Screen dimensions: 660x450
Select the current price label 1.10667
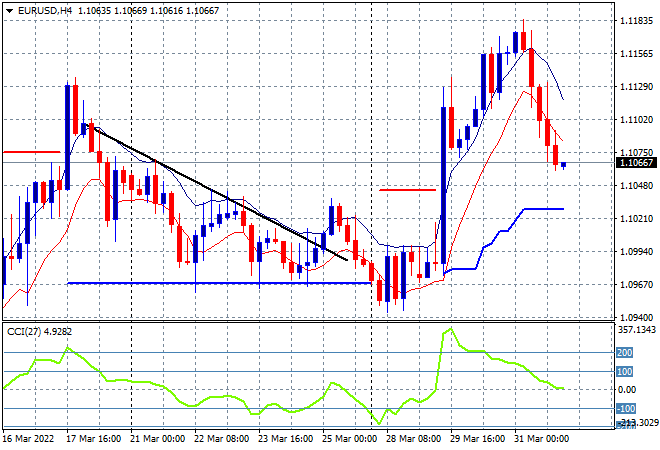pyautogui.click(x=636, y=162)
